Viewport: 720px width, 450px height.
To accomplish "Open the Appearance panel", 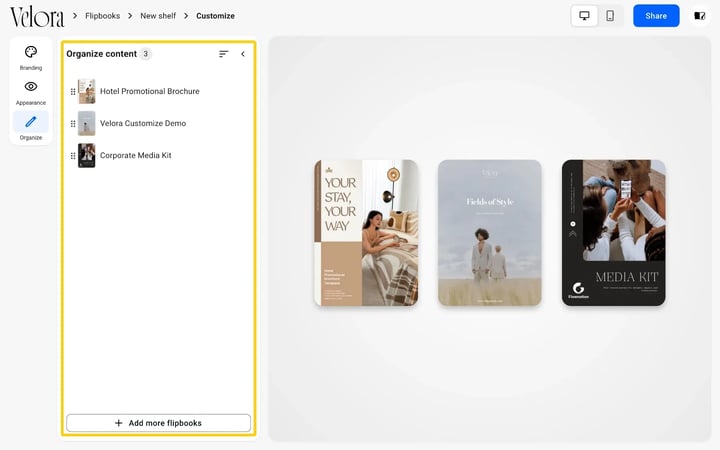I will (x=31, y=93).
